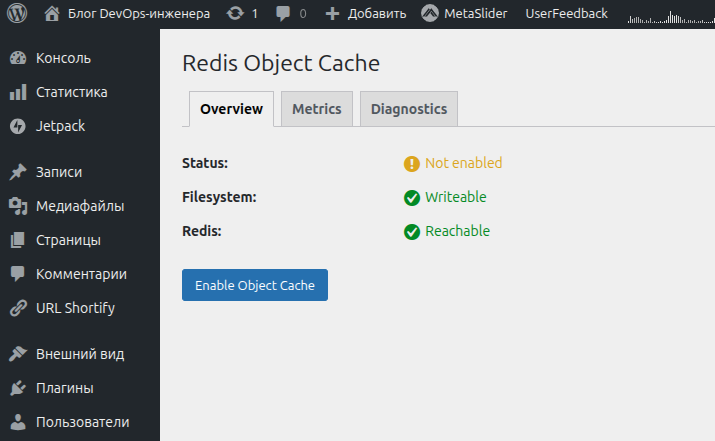The height and width of the screenshot is (441, 715).
Task: Open the UserFeedback toolbar link
Action: click(566, 14)
